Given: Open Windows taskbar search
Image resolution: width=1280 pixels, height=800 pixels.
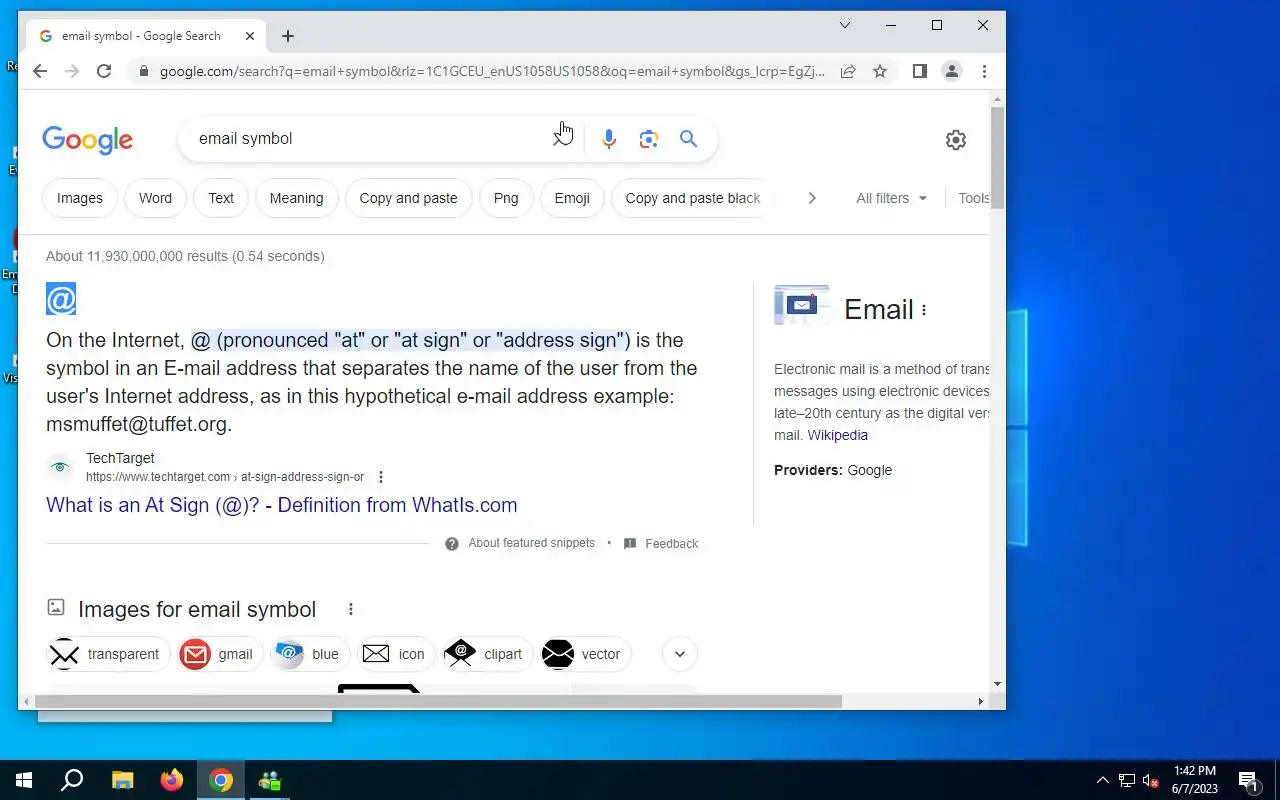Looking at the screenshot, I should (72, 780).
